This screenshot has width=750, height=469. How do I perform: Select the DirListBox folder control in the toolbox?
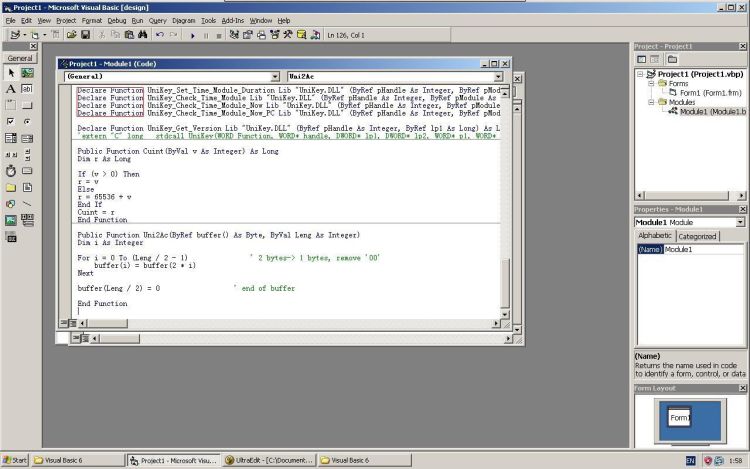tap(11, 187)
